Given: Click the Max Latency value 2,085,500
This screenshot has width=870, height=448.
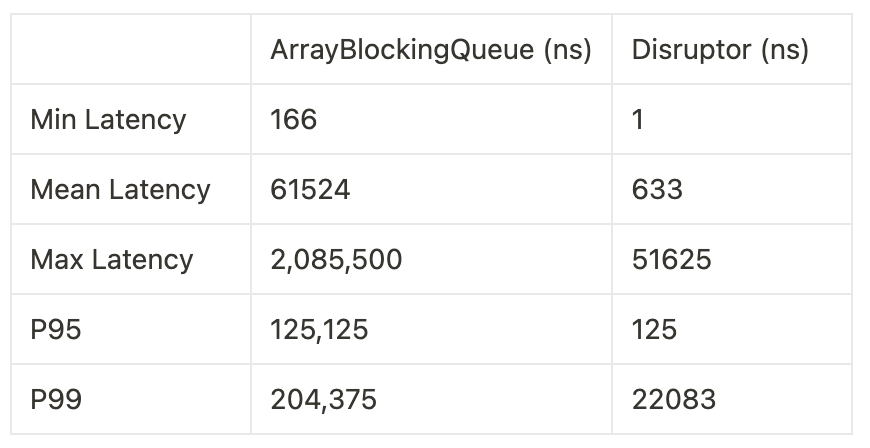Looking at the screenshot, I should (x=336, y=259).
